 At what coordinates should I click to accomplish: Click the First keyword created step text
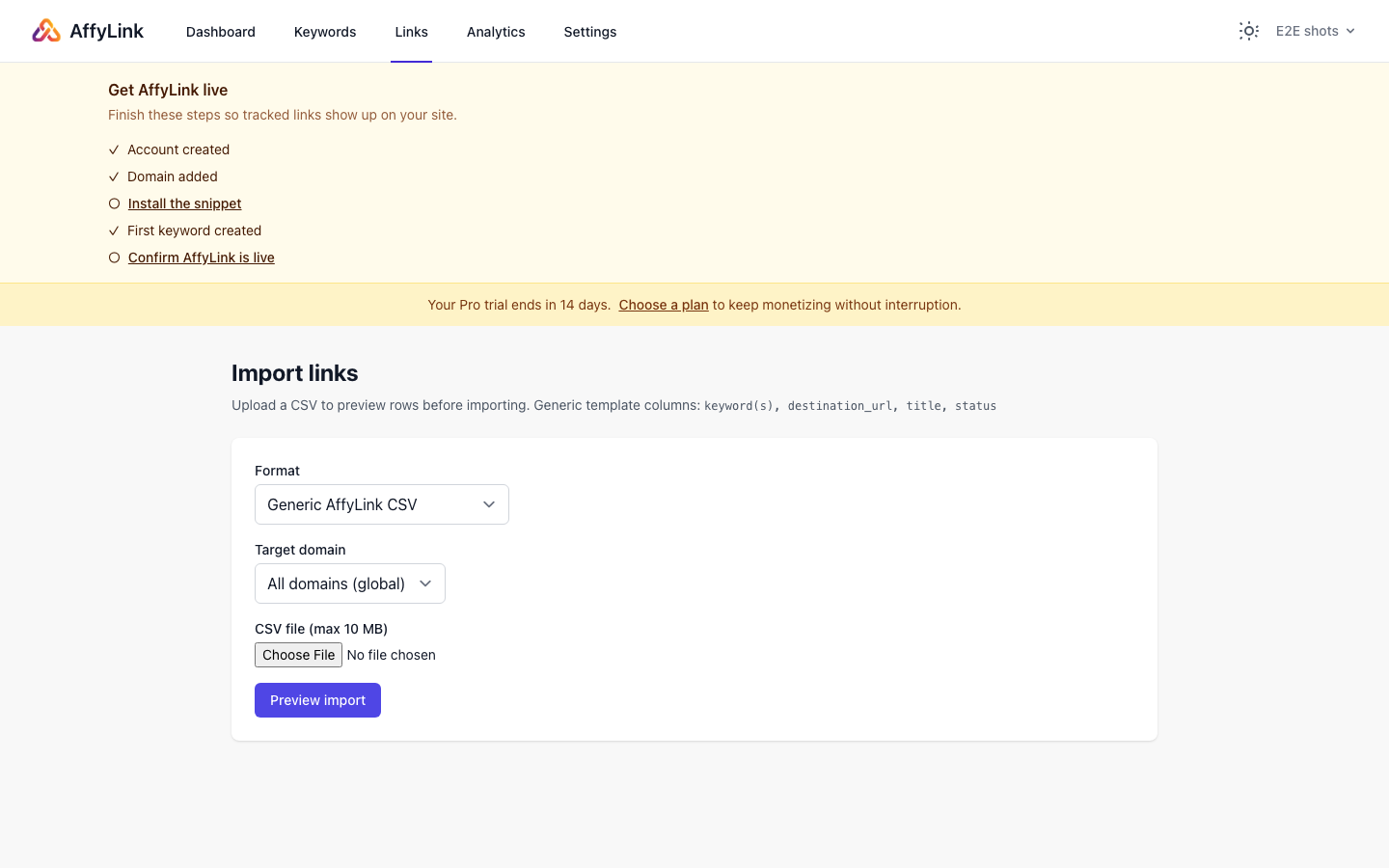pos(194,231)
